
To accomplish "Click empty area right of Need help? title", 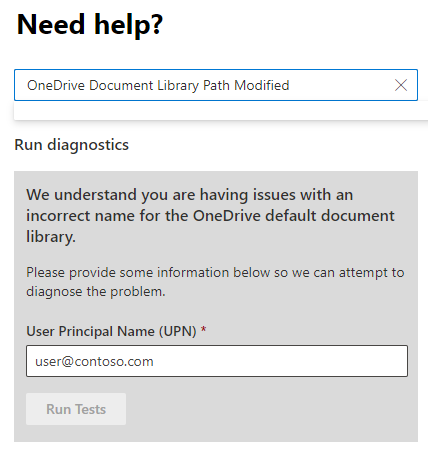I will [x=293, y=25].
